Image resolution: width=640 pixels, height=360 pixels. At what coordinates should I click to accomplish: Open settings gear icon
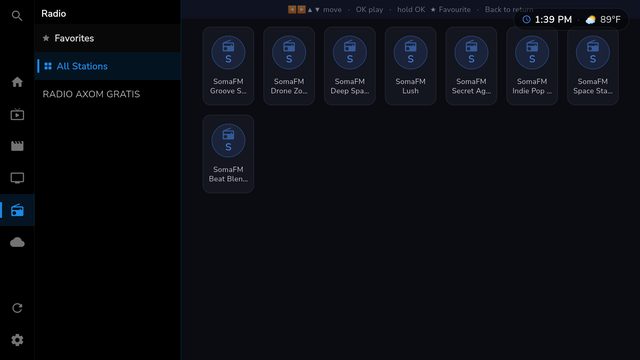17,340
